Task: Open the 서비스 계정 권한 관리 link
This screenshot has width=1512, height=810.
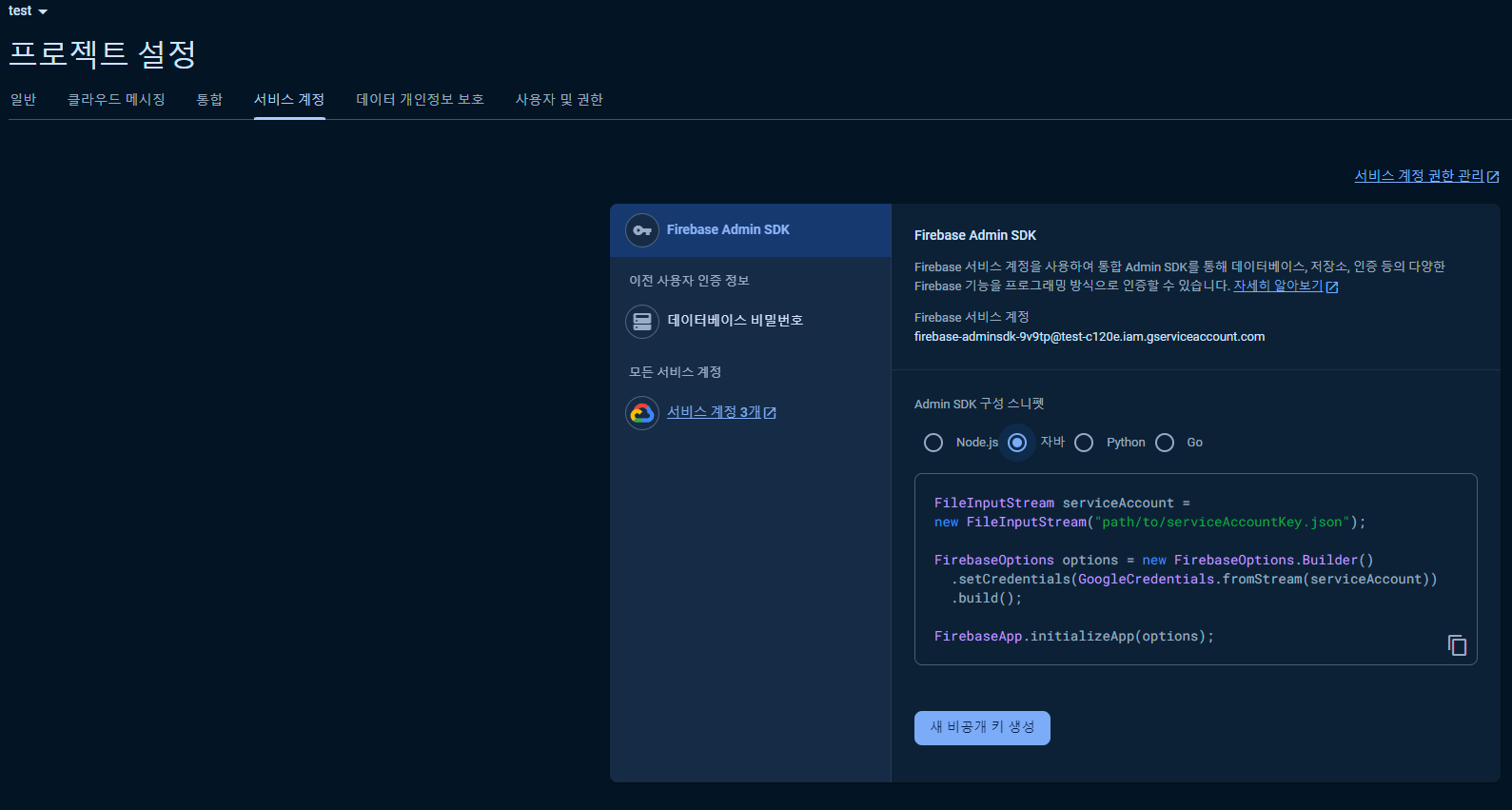Action: tap(1419, 176)
